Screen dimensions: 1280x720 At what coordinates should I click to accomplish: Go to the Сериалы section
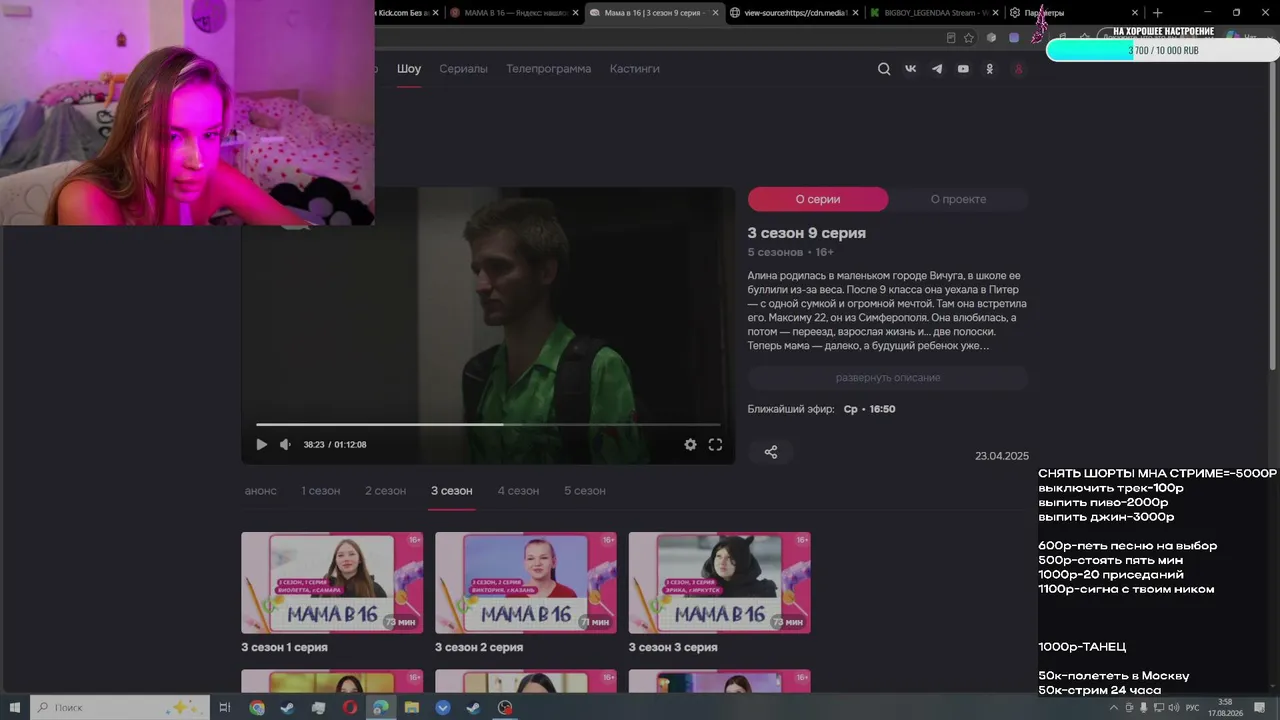464,69
